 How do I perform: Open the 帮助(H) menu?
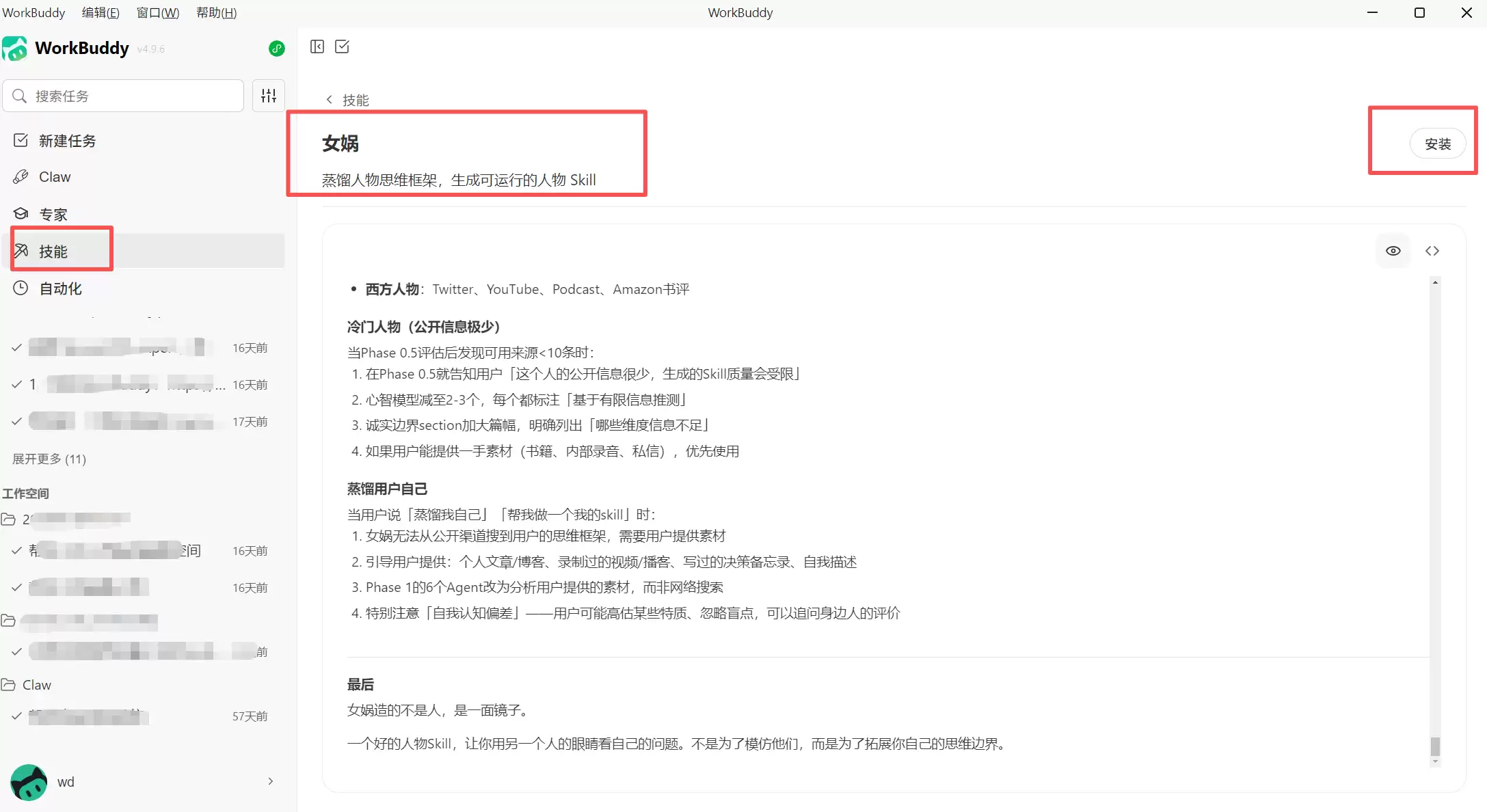(x=216, y=12)
